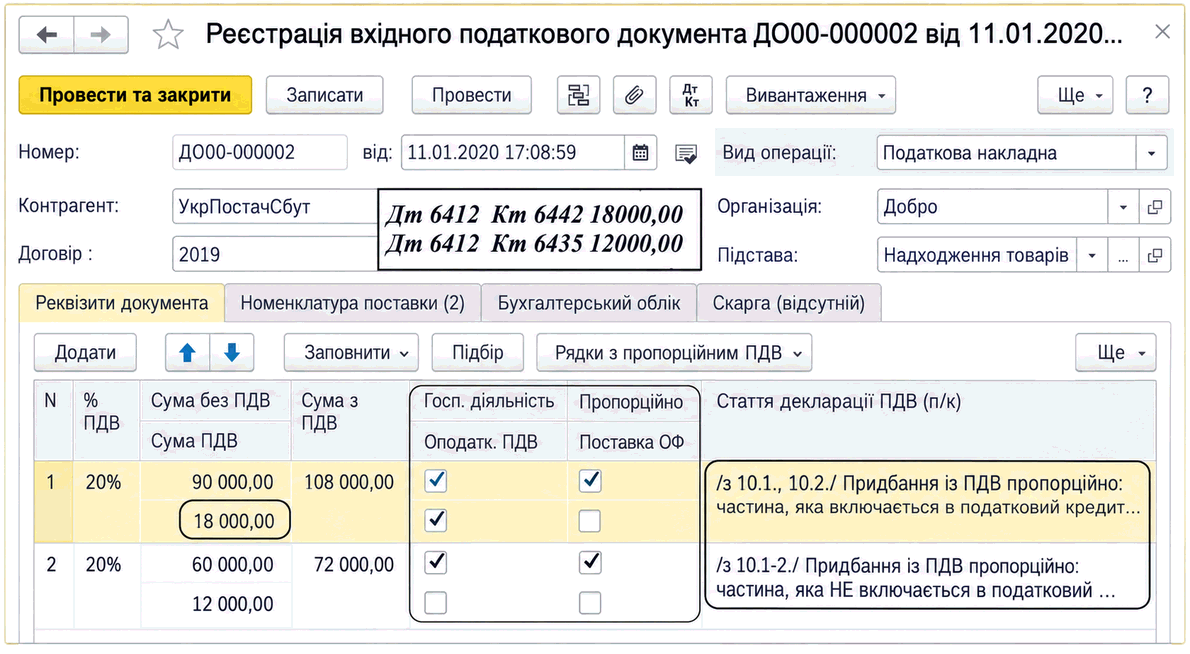The width and height of the screenshot is (1190, 654).
Task: Toggle Госп. діяльність checkbox in row 1
Action: tap(436, 480)
